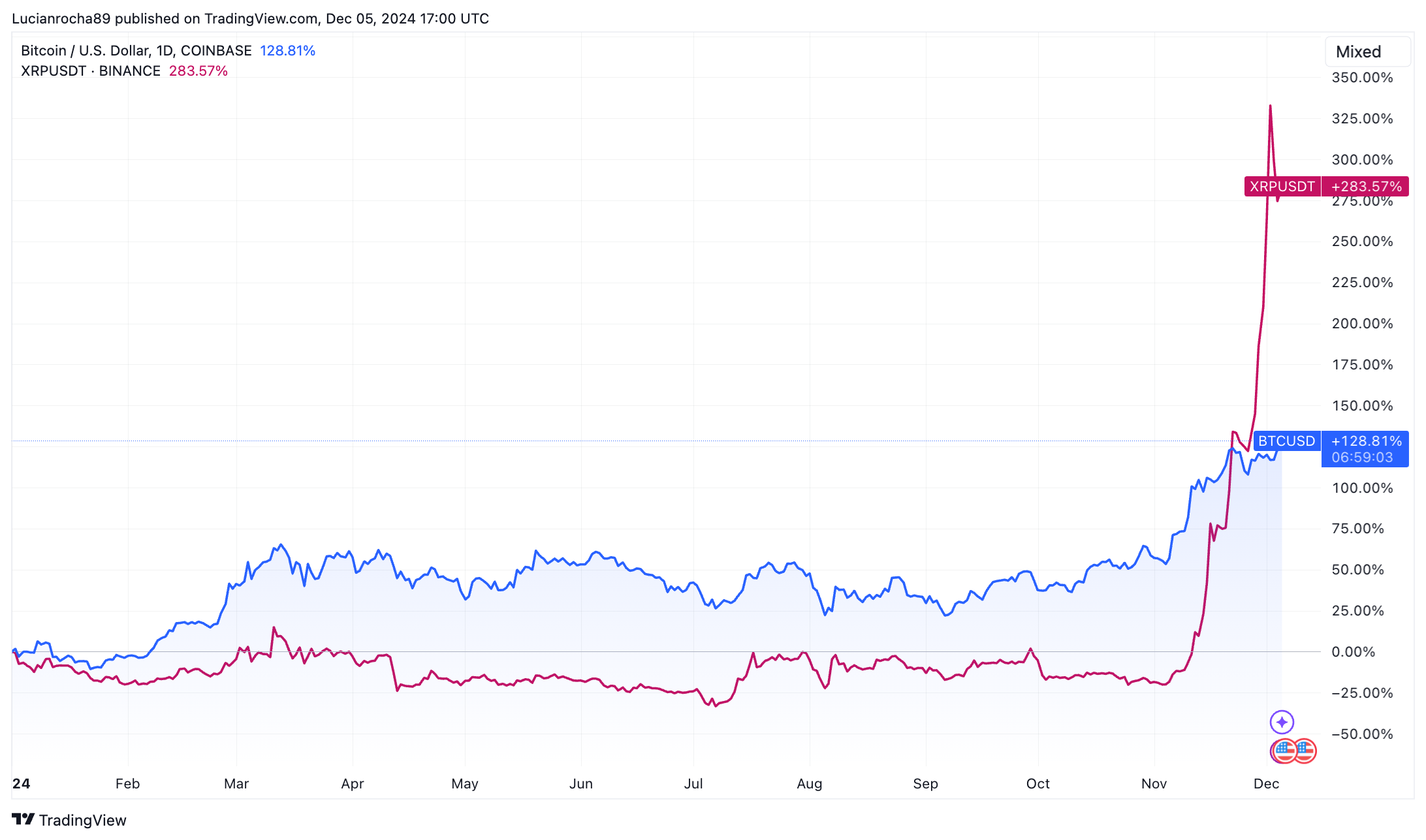Click the Feb label on time axis
1426x840 pixels.
pos(127,784)
